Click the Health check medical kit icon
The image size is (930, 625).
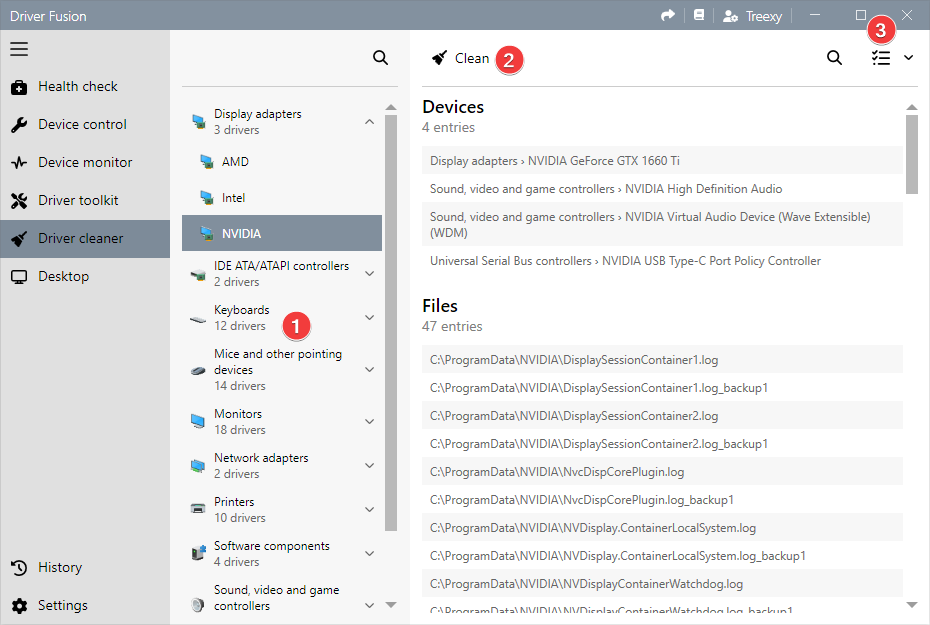pos(19,87)
